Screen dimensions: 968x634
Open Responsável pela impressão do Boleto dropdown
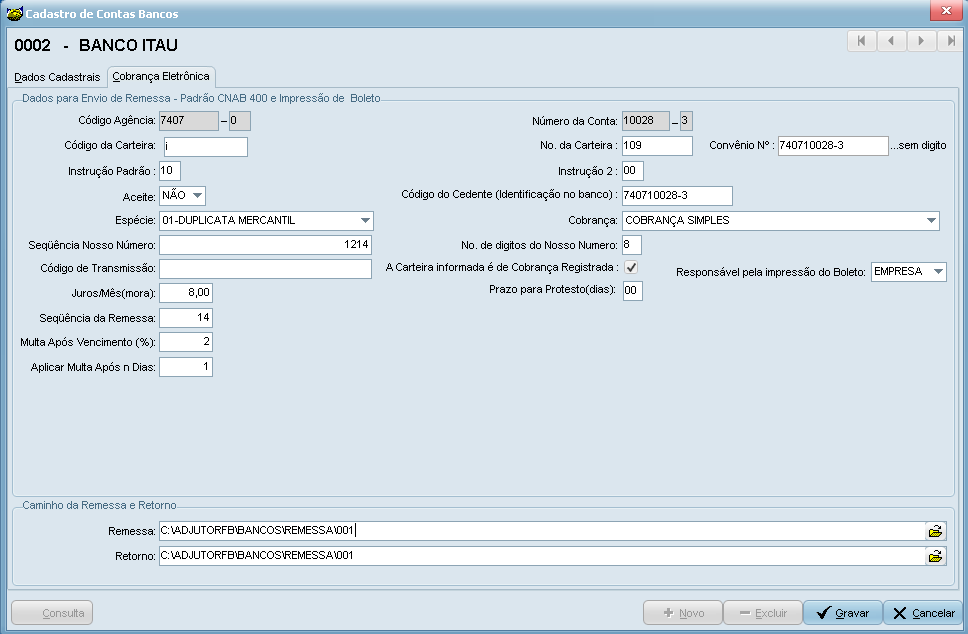[938, 272]
